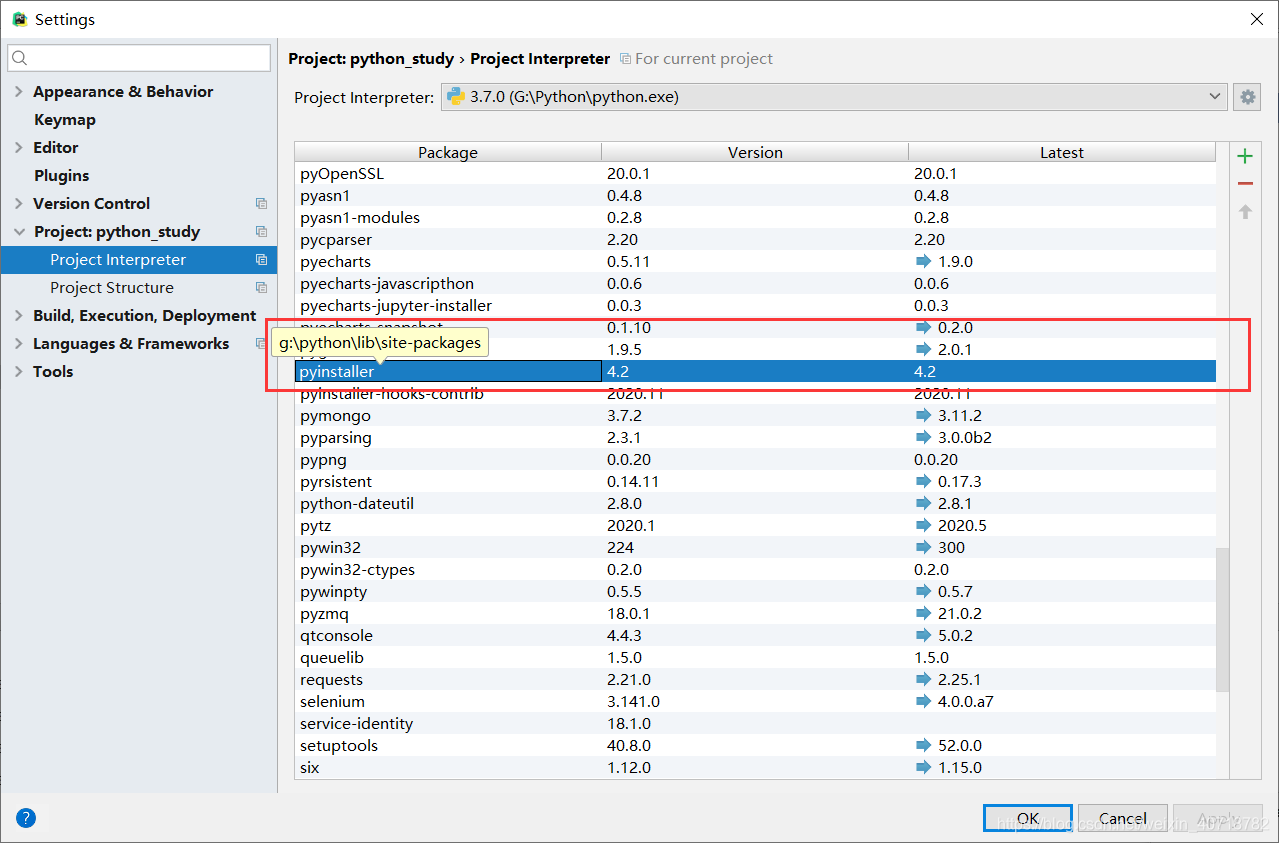Sort by the Latest column header
The height and width of the screenshot is (843, 1279).
coord(1062,152)
